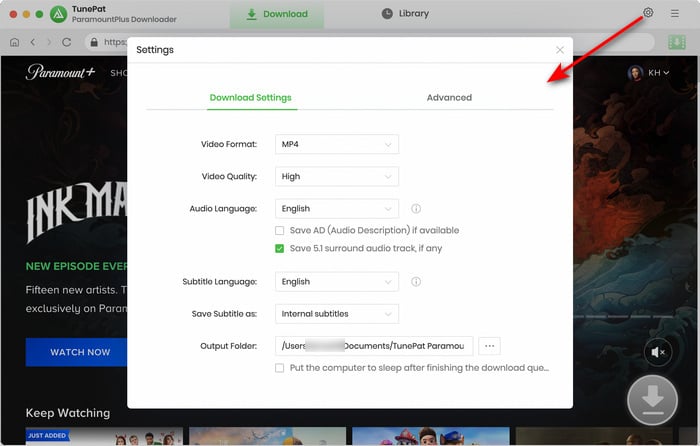Image resolution: width=700 pixels, height=446 pixels.
Task: Click the Paramount+ logo
Action: coord(60,72)
